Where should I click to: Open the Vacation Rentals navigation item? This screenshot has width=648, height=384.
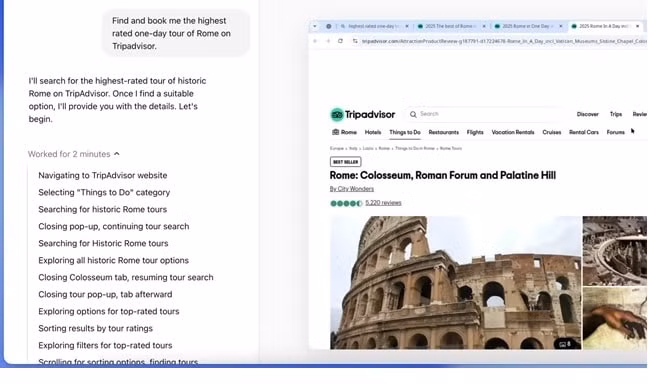(513, 132)
